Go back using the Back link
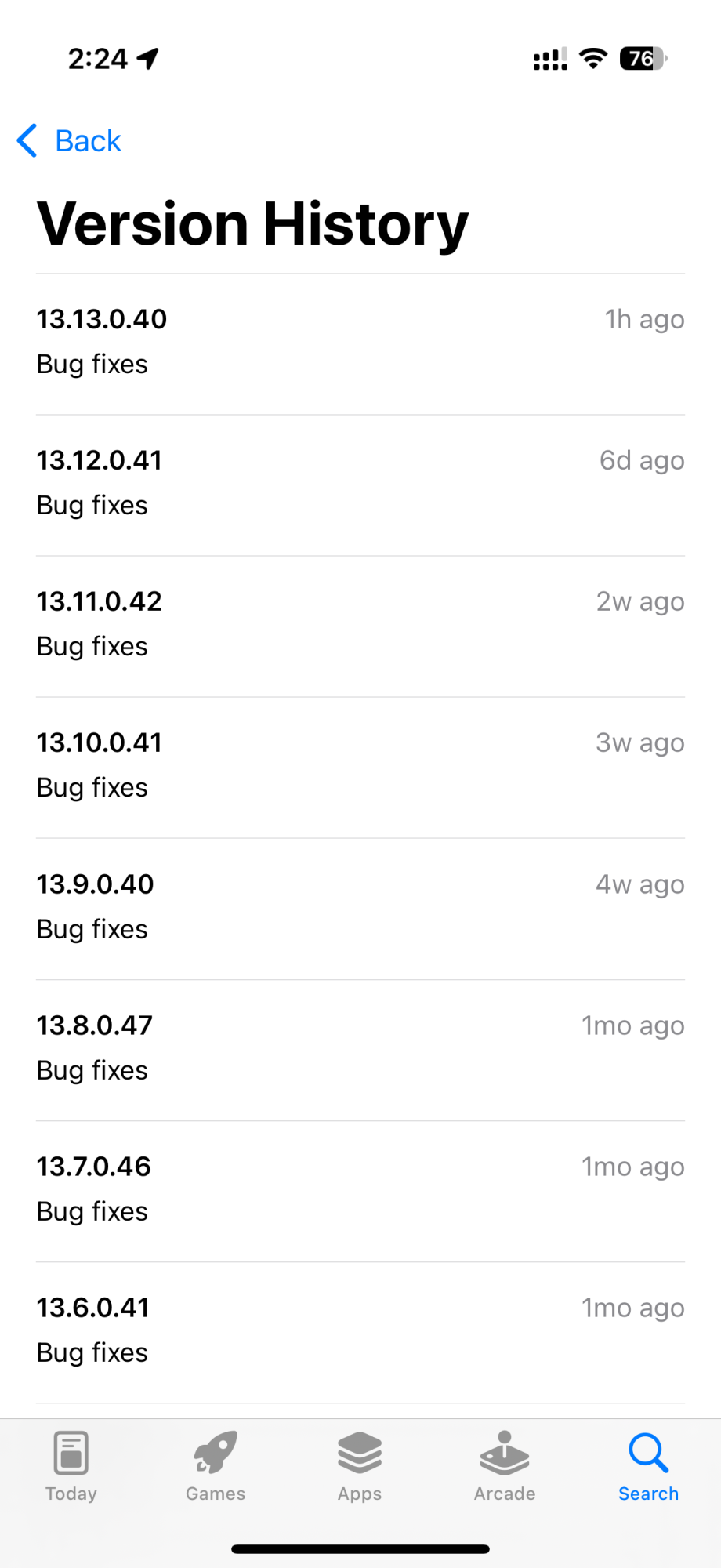The height and width of the screenshot is (1568, 721). pos(88,141)
